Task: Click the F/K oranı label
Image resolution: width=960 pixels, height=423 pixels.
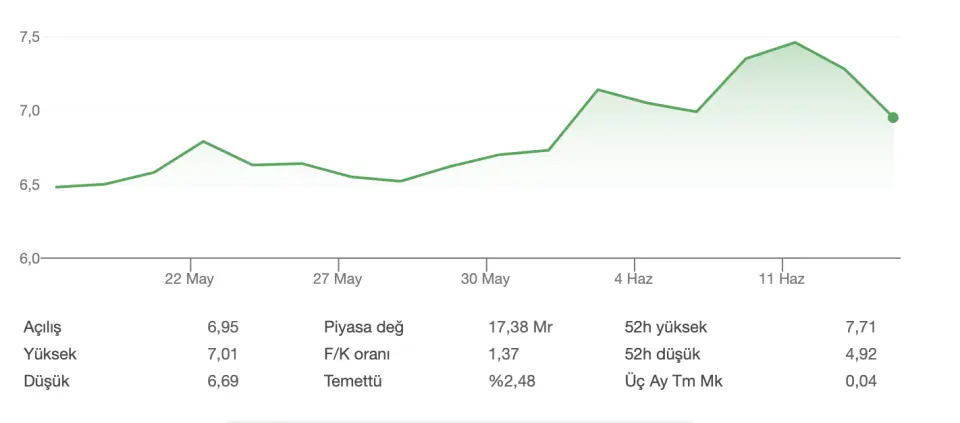Action: tap(357, 354)
